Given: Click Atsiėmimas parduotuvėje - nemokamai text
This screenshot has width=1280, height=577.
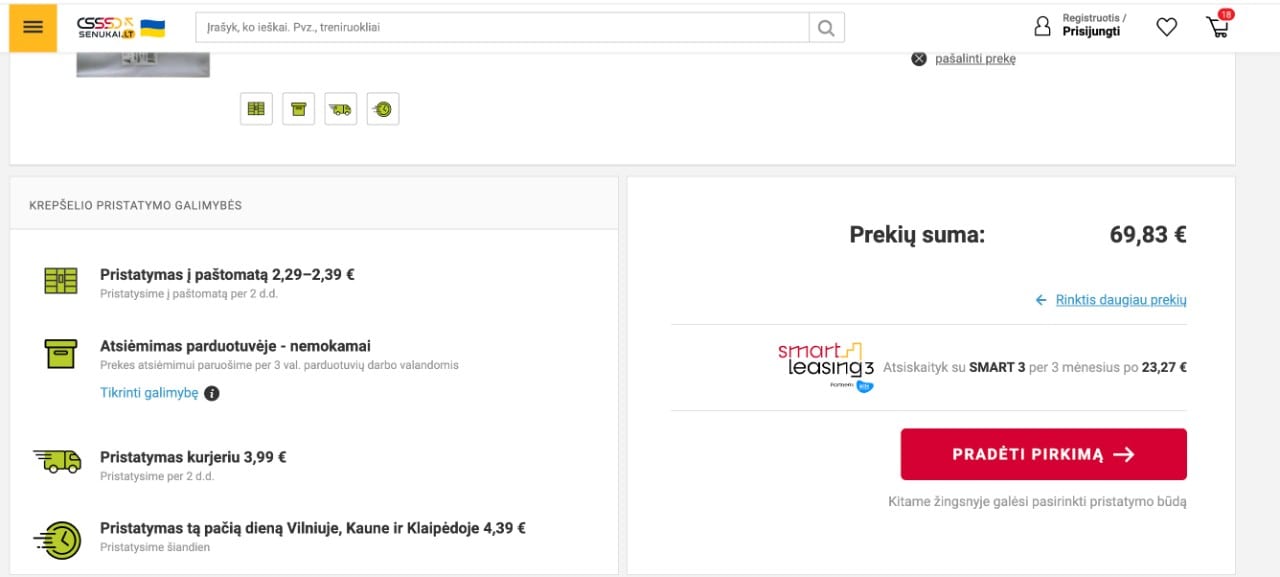Looking at the screenshot, I should pos(235,346).
